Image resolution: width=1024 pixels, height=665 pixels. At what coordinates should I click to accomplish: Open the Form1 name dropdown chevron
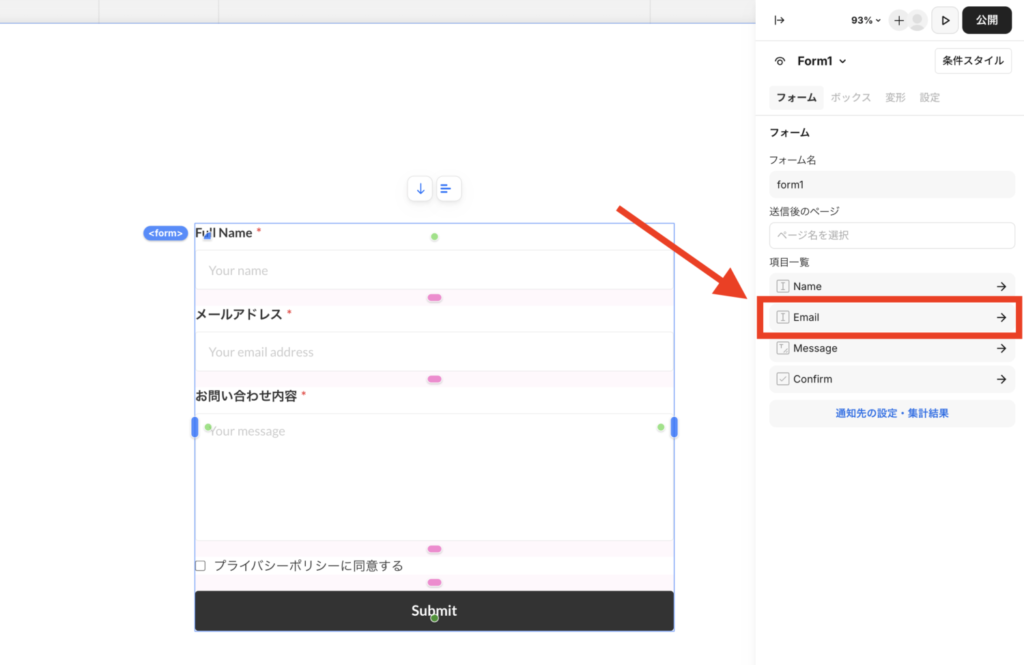pyautogui.click(x=840, y=61)
